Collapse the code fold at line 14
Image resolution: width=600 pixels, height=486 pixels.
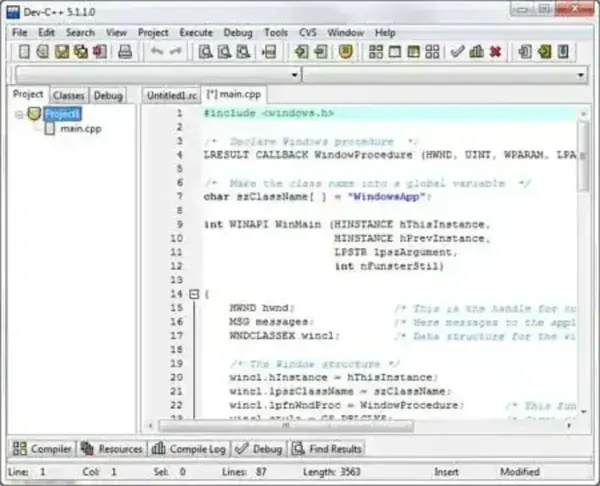click(194, 294)
